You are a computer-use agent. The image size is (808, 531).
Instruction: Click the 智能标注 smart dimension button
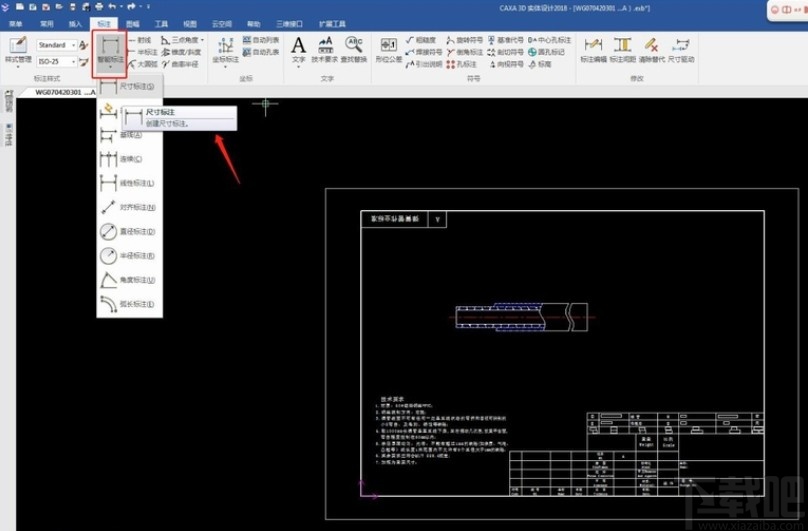[x=110, y=53]
